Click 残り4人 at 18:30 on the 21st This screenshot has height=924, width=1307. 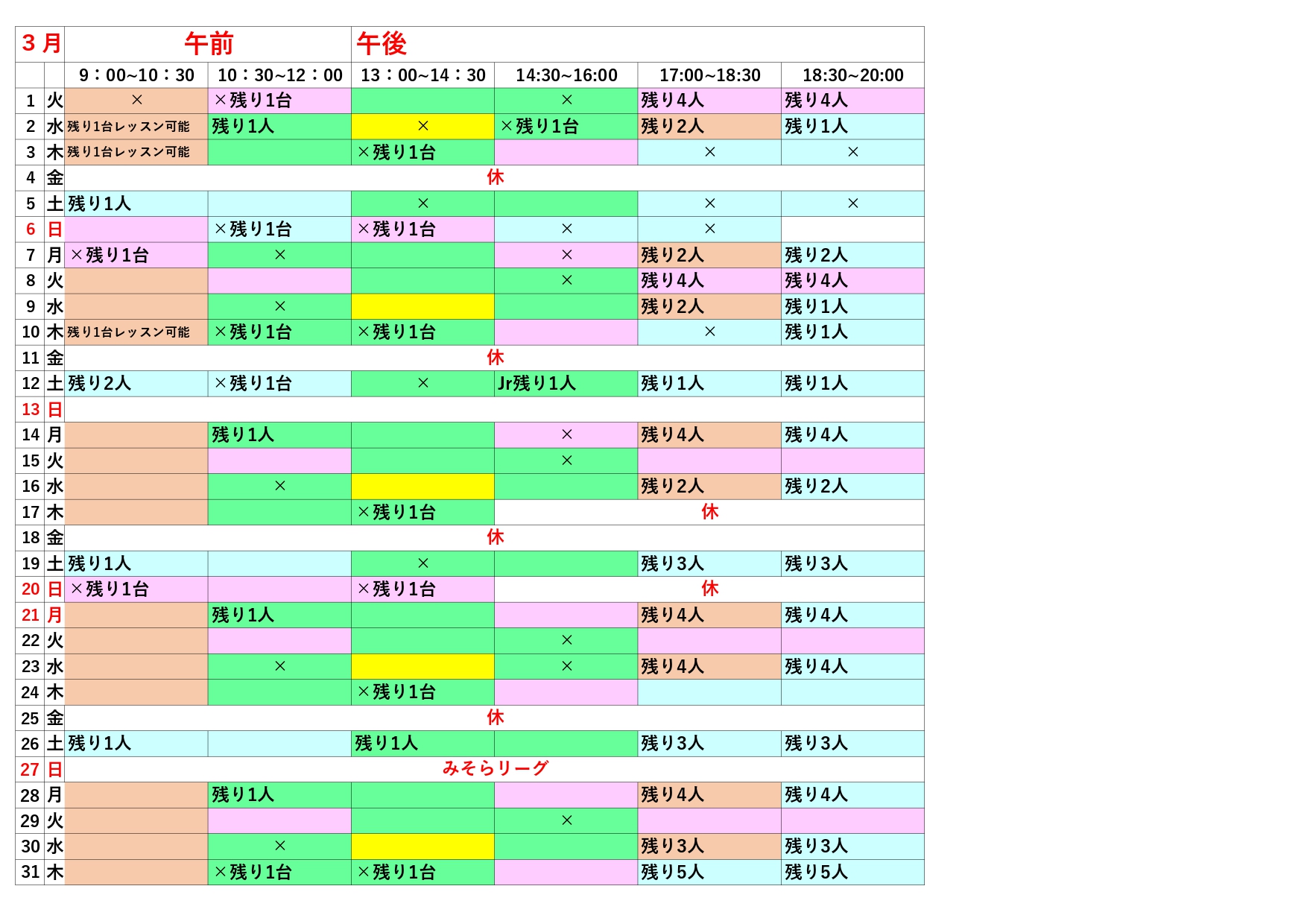point(816,615)
